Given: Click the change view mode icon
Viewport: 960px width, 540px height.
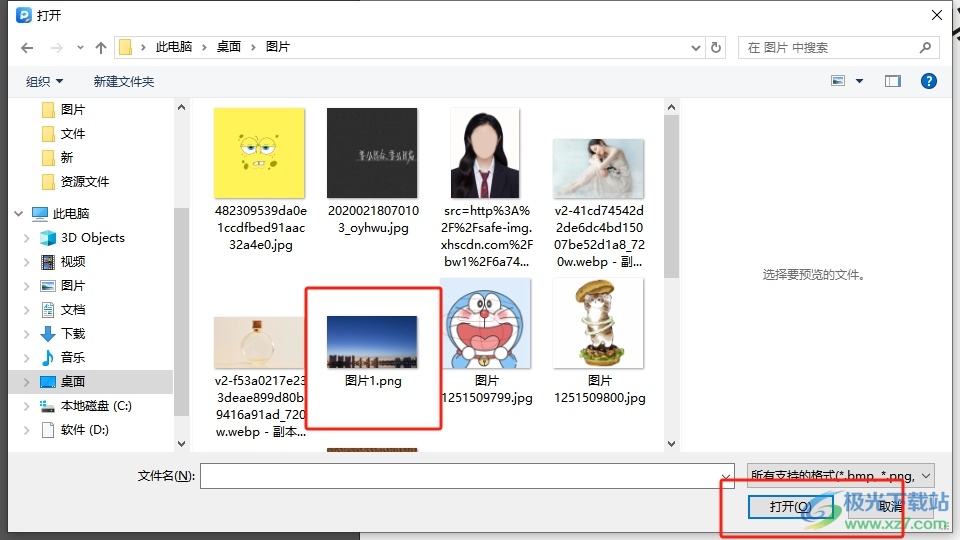Looking at the screenshot, I should click(838, 81).
